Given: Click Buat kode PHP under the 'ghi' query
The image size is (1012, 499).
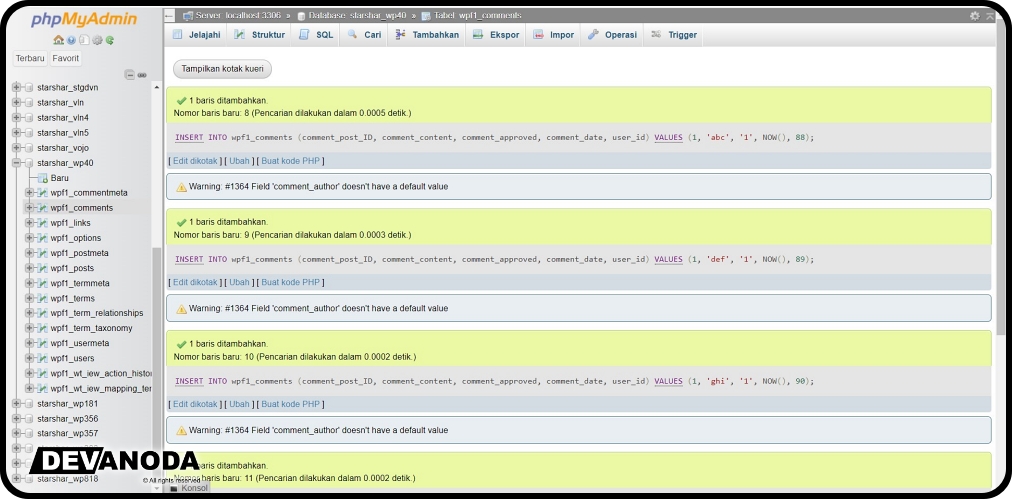Looking at the screenshot, I should pyautogui.click(x=290, y=404).
